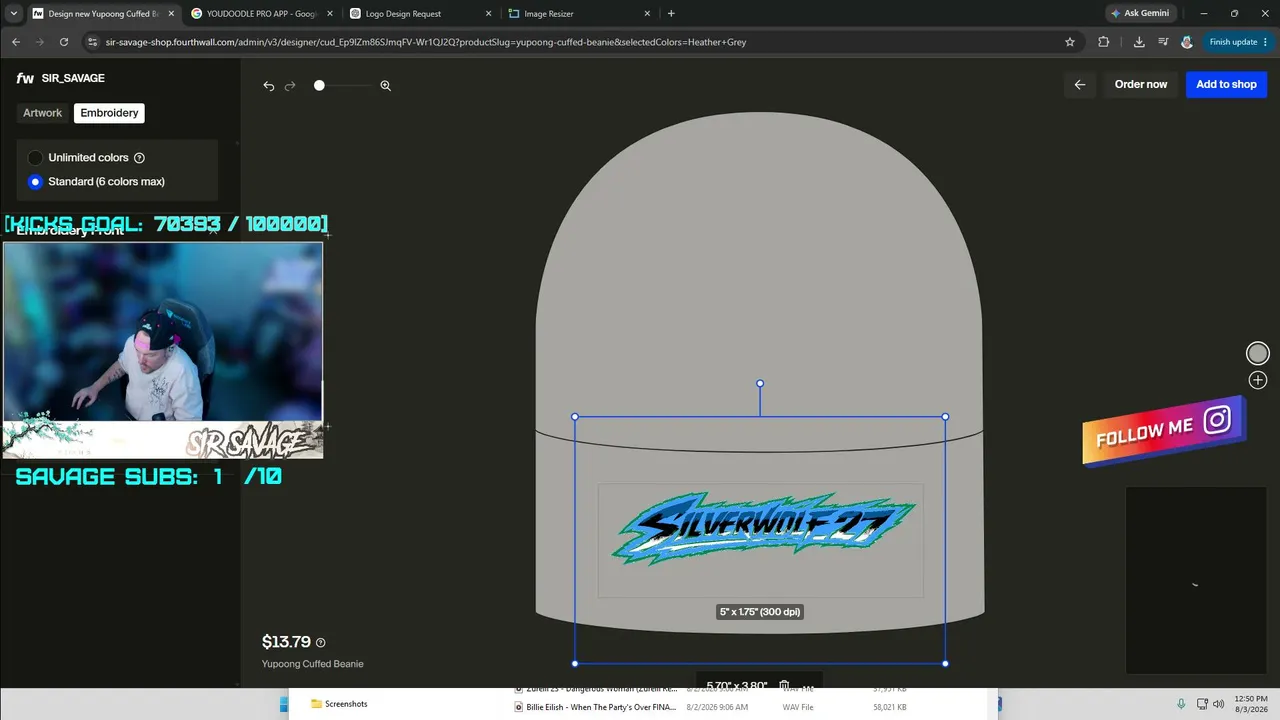This screenshot has width=1280, height=720.
Task: Click the top-right resize handle of the selection
Action: pos(945,417)
